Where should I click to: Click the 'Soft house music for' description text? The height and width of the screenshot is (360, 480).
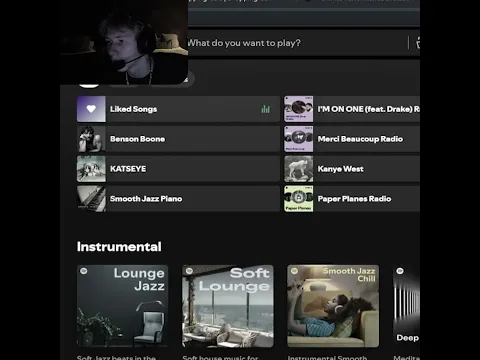[x=220, y=357]
